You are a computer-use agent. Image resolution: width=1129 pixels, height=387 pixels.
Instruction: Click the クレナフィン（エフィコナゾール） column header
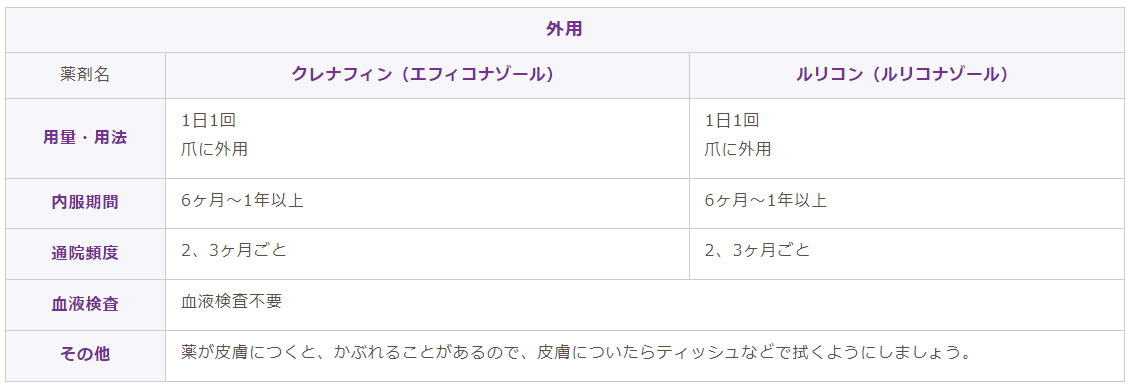click(426, 75)
